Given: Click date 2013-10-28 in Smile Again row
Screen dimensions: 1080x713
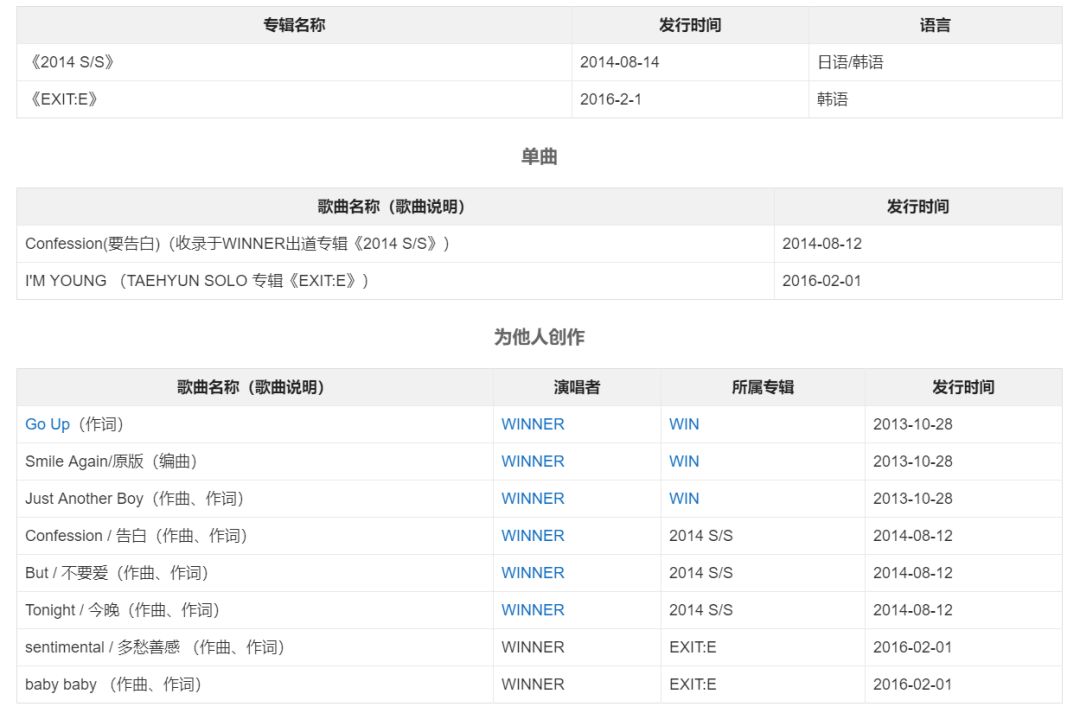Looking at the screenshot, I should (913, 462).
